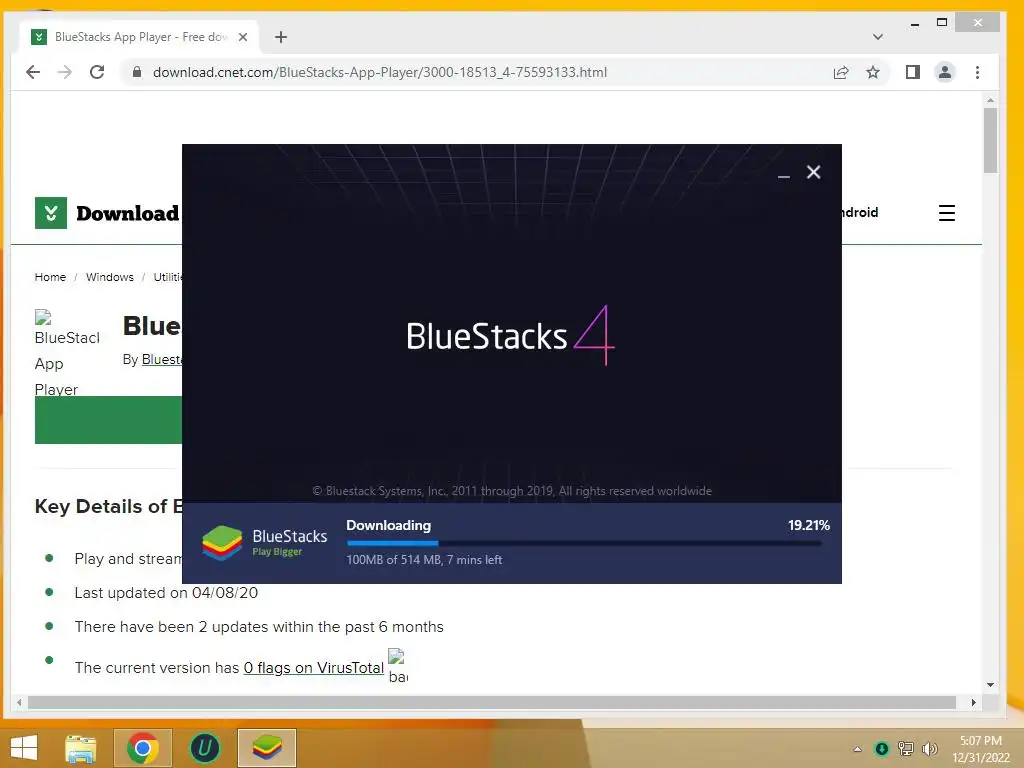Open the Chrome three-dot menu
The height and width of the screenshot is (768, 1024).
coord(977,72)
